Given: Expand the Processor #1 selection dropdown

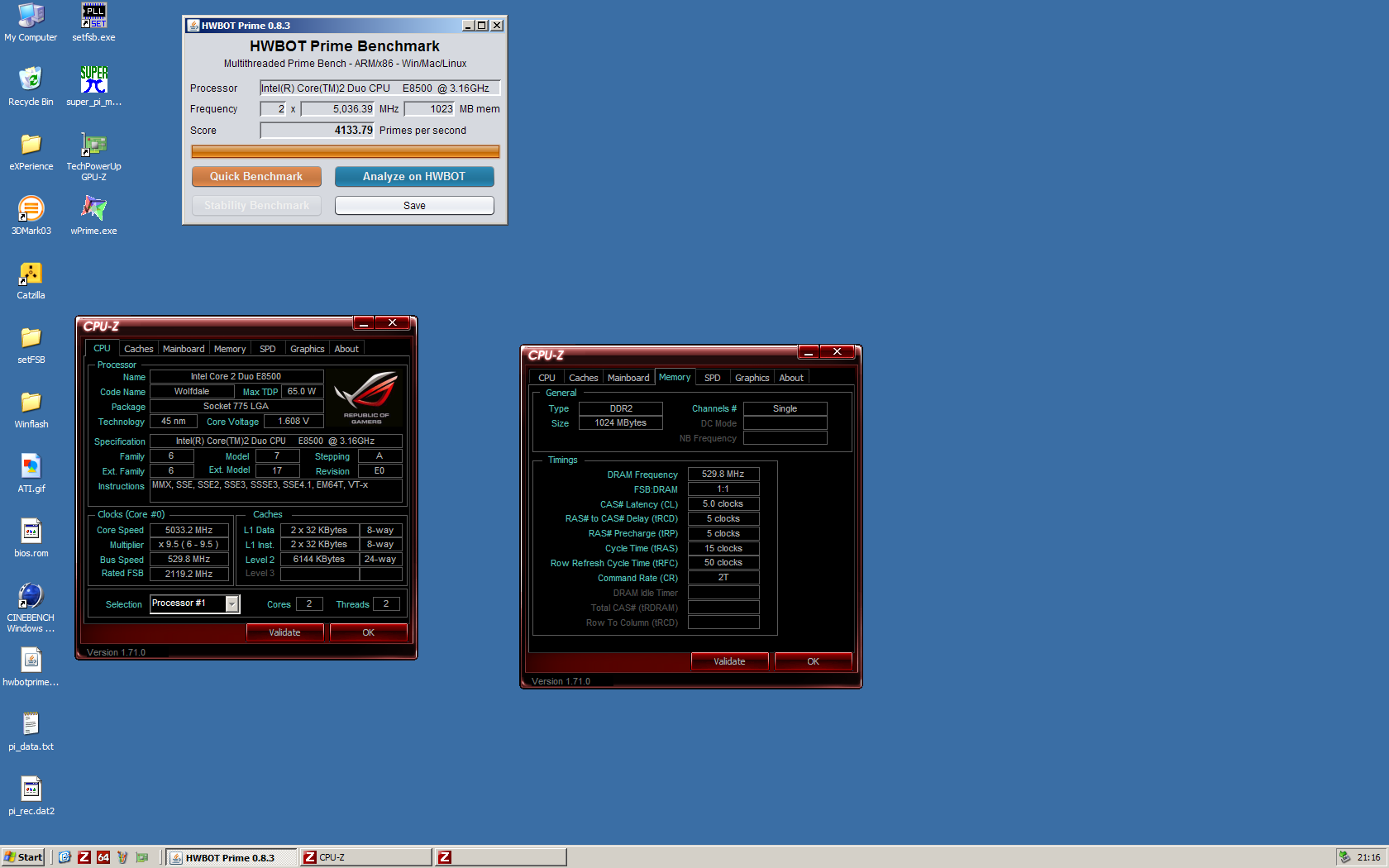Looking at the screenshot, I should (x=232, y=604).
